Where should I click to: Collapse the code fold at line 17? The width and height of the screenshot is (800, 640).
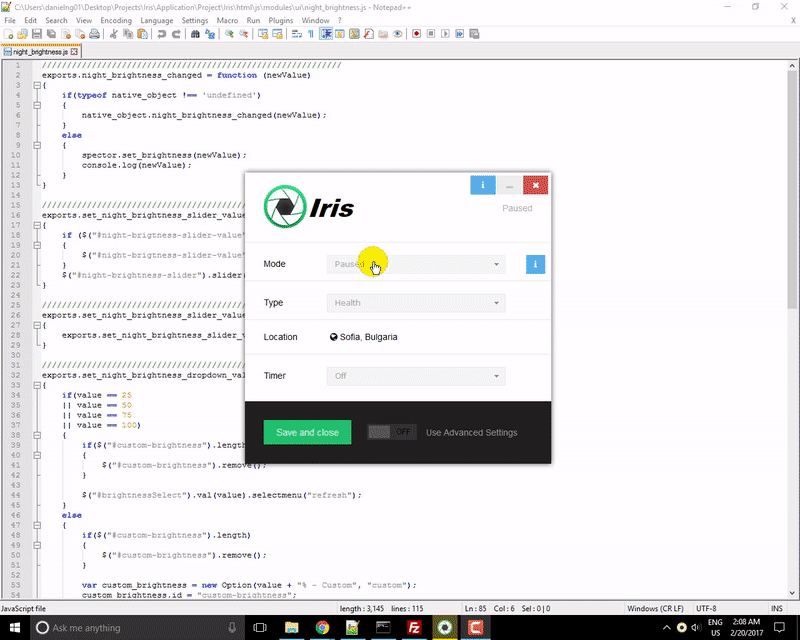37,225
